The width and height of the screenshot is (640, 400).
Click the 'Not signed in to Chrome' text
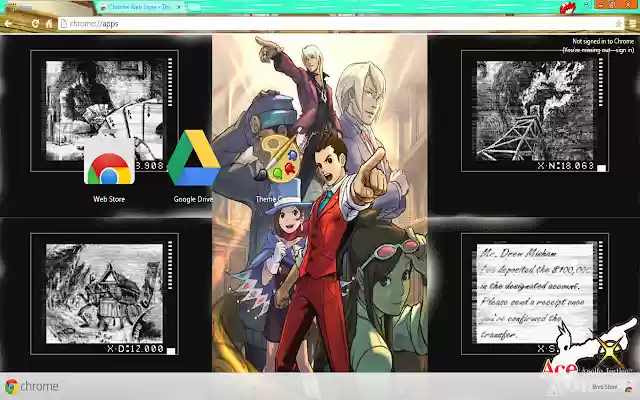pyautogui.click(x=603, y=41)
